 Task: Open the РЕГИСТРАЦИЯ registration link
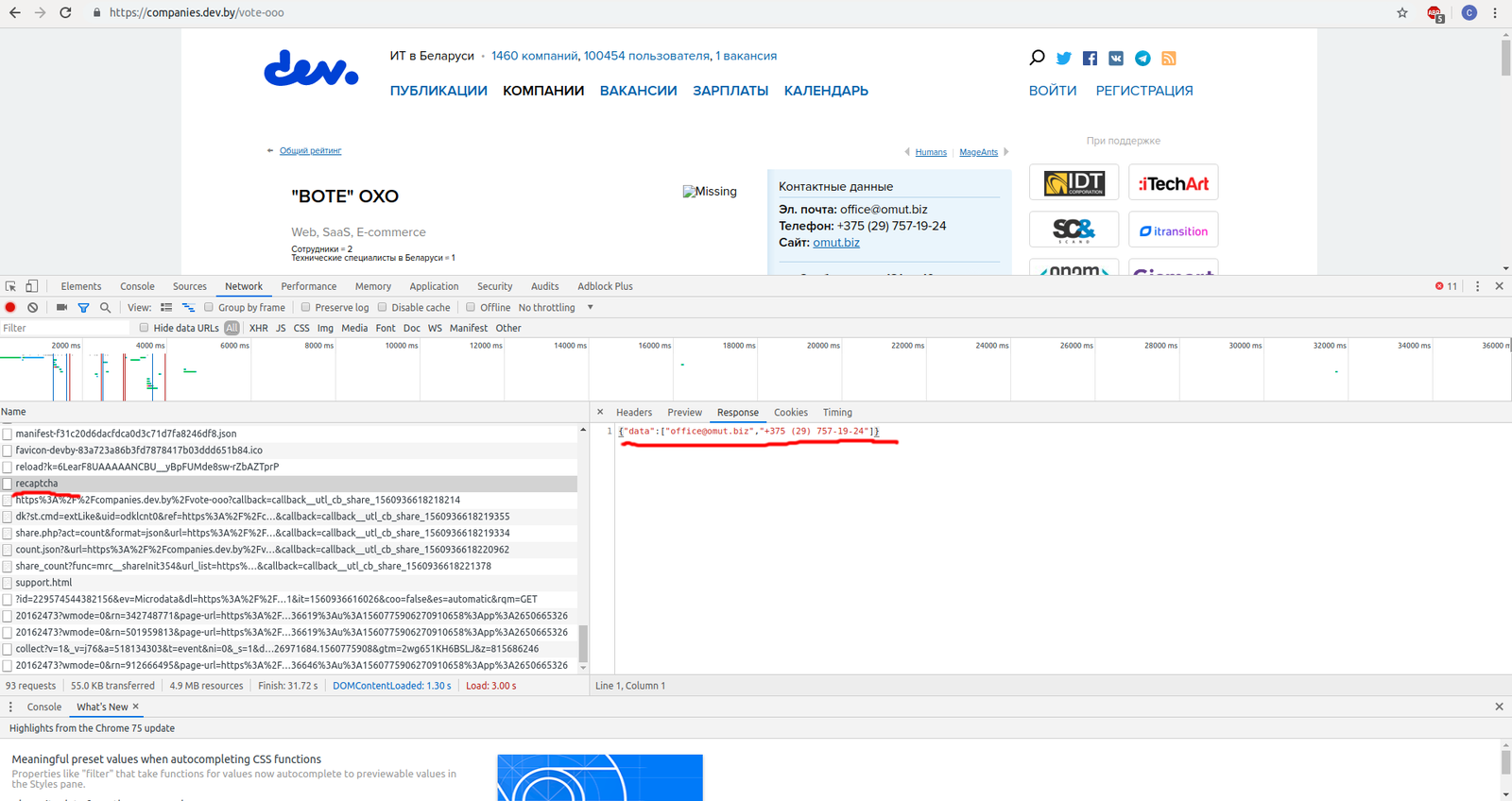point(1144,91)
